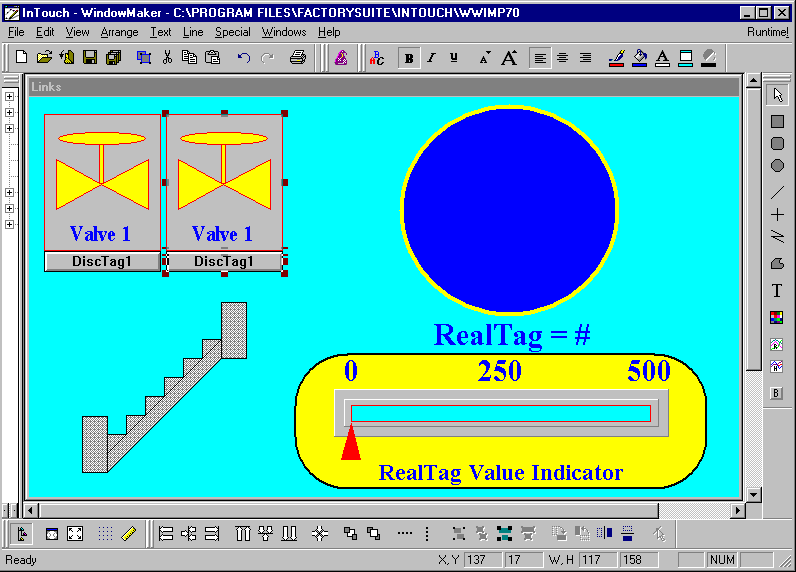796x572 pixels.
Task: Select the large blue circle object
Action: tap(509, 209)
